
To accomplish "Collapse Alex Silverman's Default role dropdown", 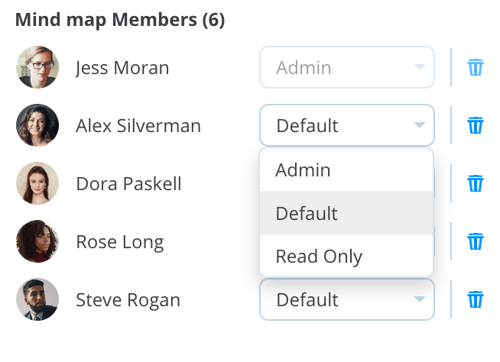I will [x=347, y=125].
